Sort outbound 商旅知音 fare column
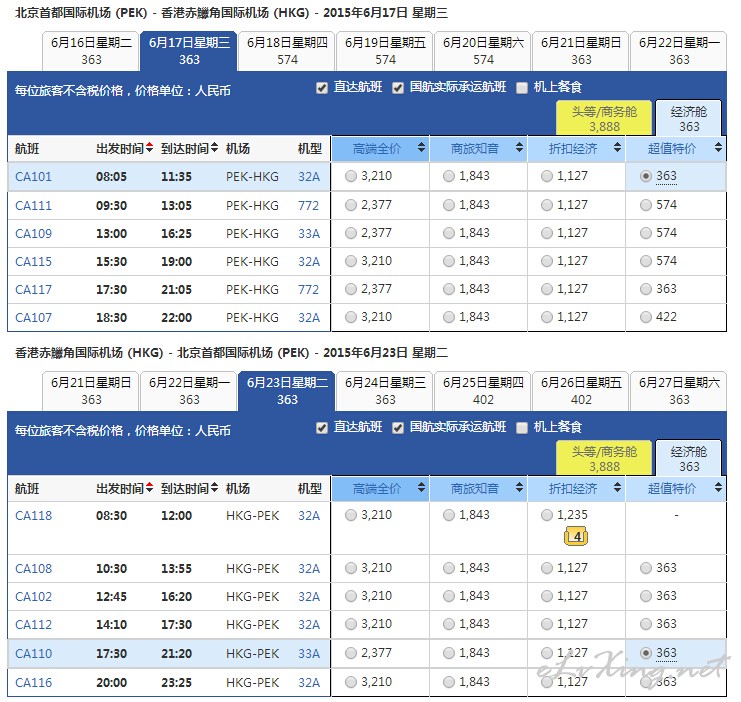 pyautogui.click(x=519, y=147)
